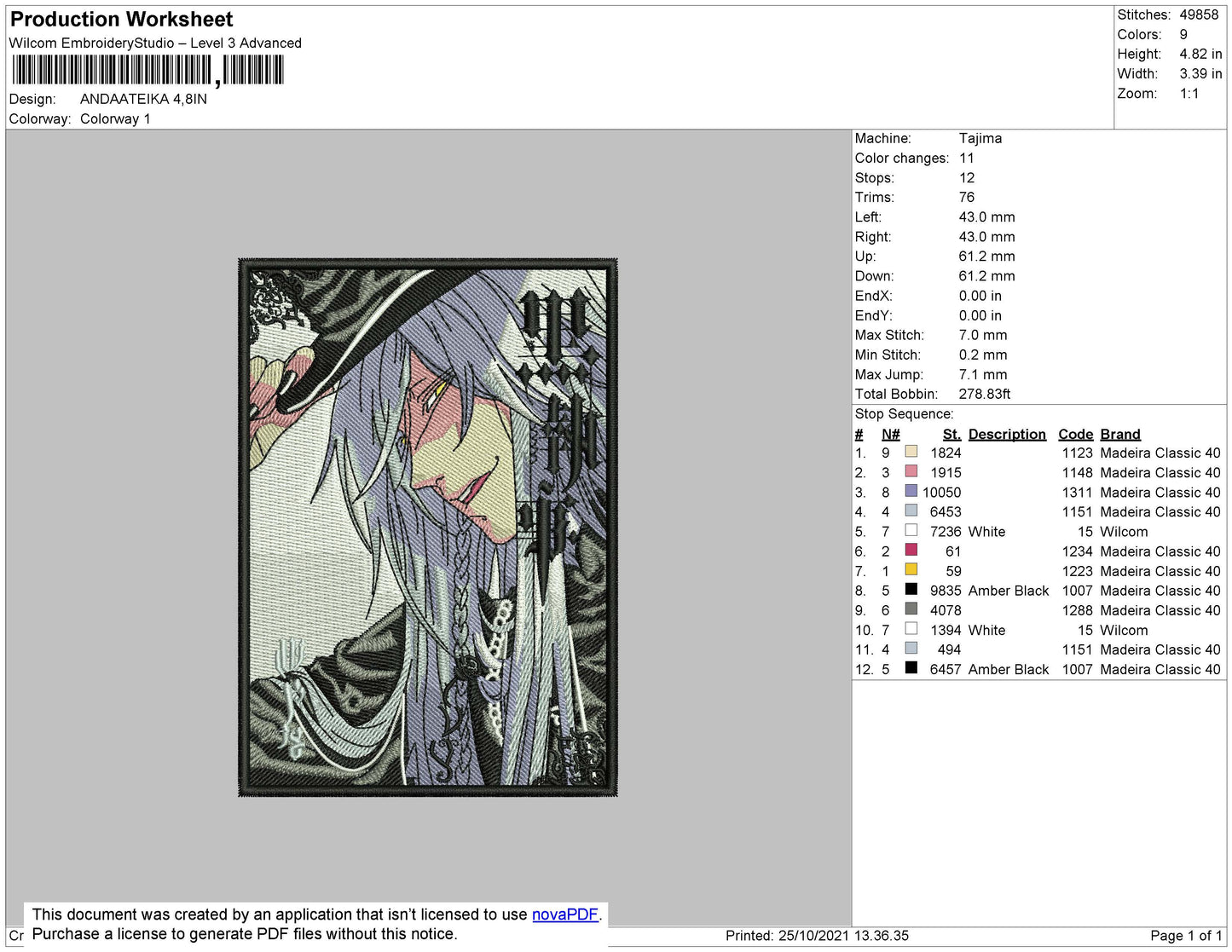Screen dimensions: 1232x952
Task: Click 'Amber Black' description in row 12
Action: click(x=1009, y=669)
